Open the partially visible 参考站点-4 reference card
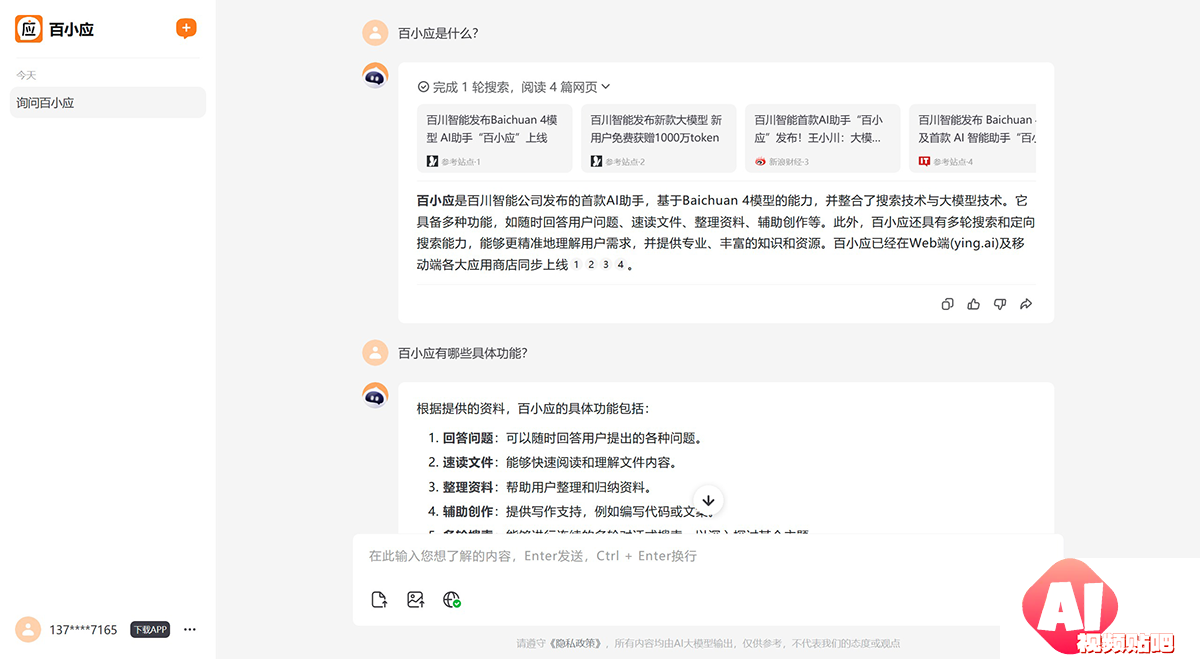 tap(973, 138)
